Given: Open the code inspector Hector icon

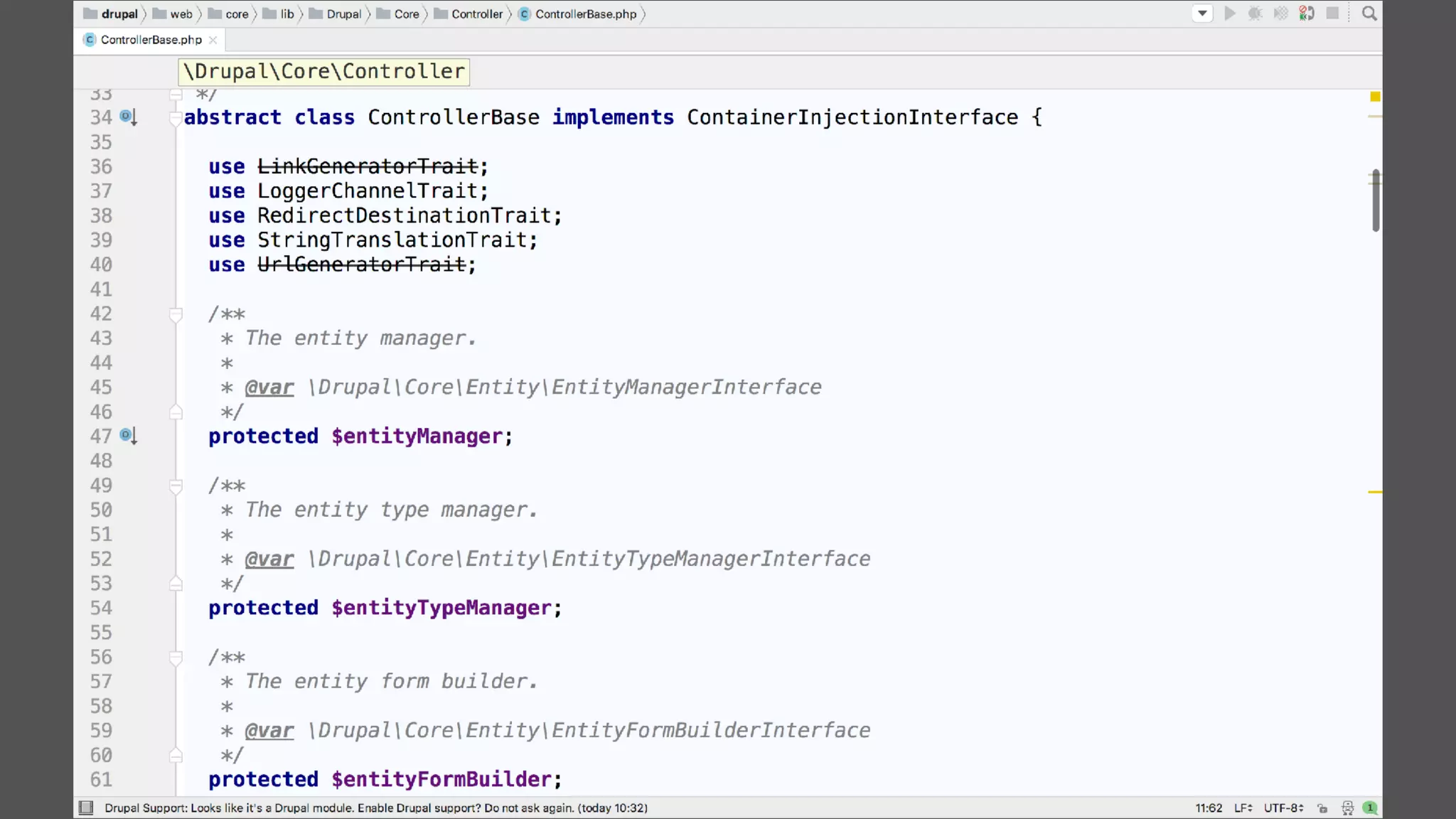Looking at the screenshot, I should tap(1347, 808).
